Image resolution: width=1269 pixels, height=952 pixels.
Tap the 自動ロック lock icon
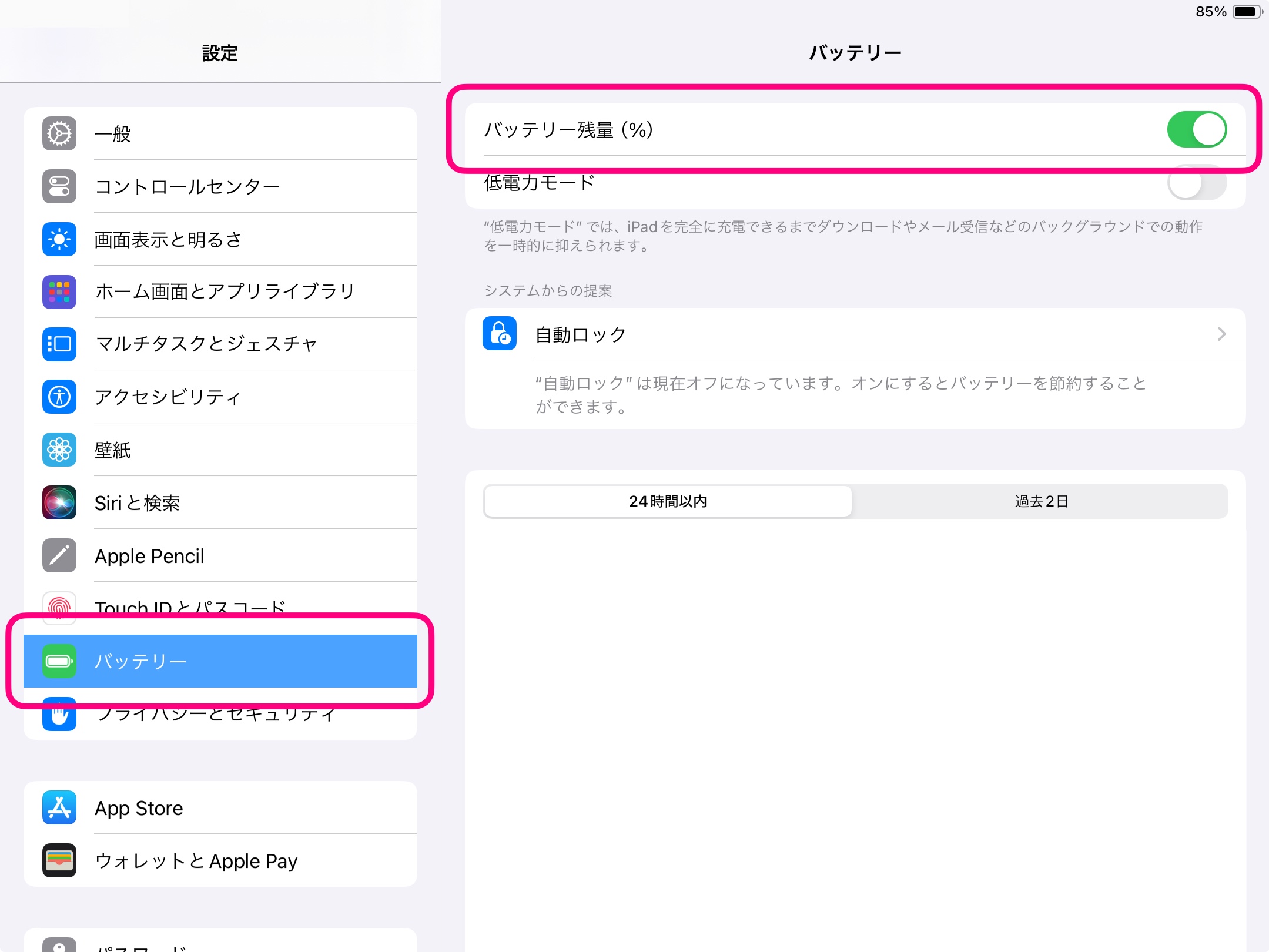(x=500, y=333)
